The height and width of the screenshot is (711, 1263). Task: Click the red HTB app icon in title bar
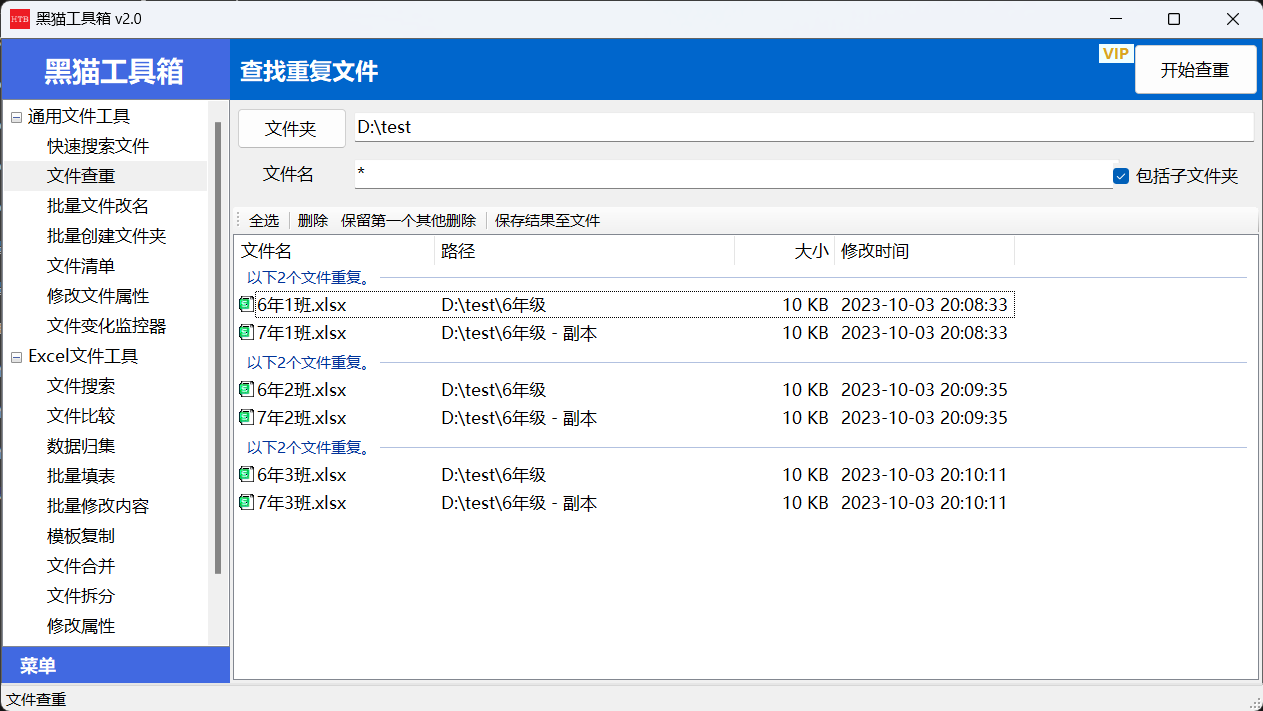19,18
